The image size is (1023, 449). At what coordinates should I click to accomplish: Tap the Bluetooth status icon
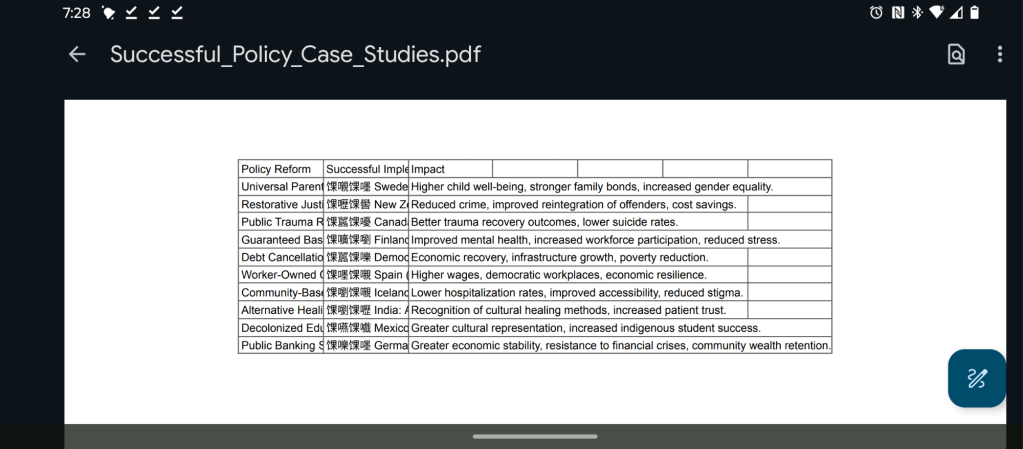click(916, 13)
